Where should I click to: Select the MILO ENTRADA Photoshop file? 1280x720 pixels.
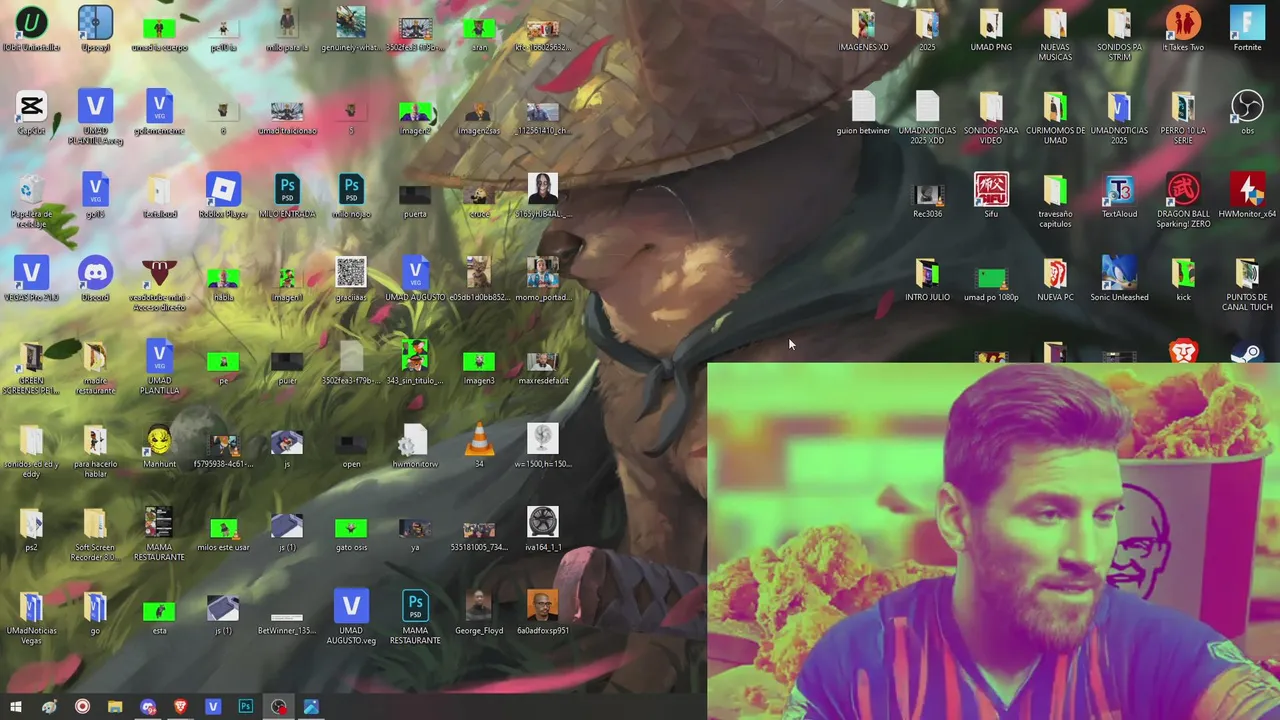(x=287, y=196)
